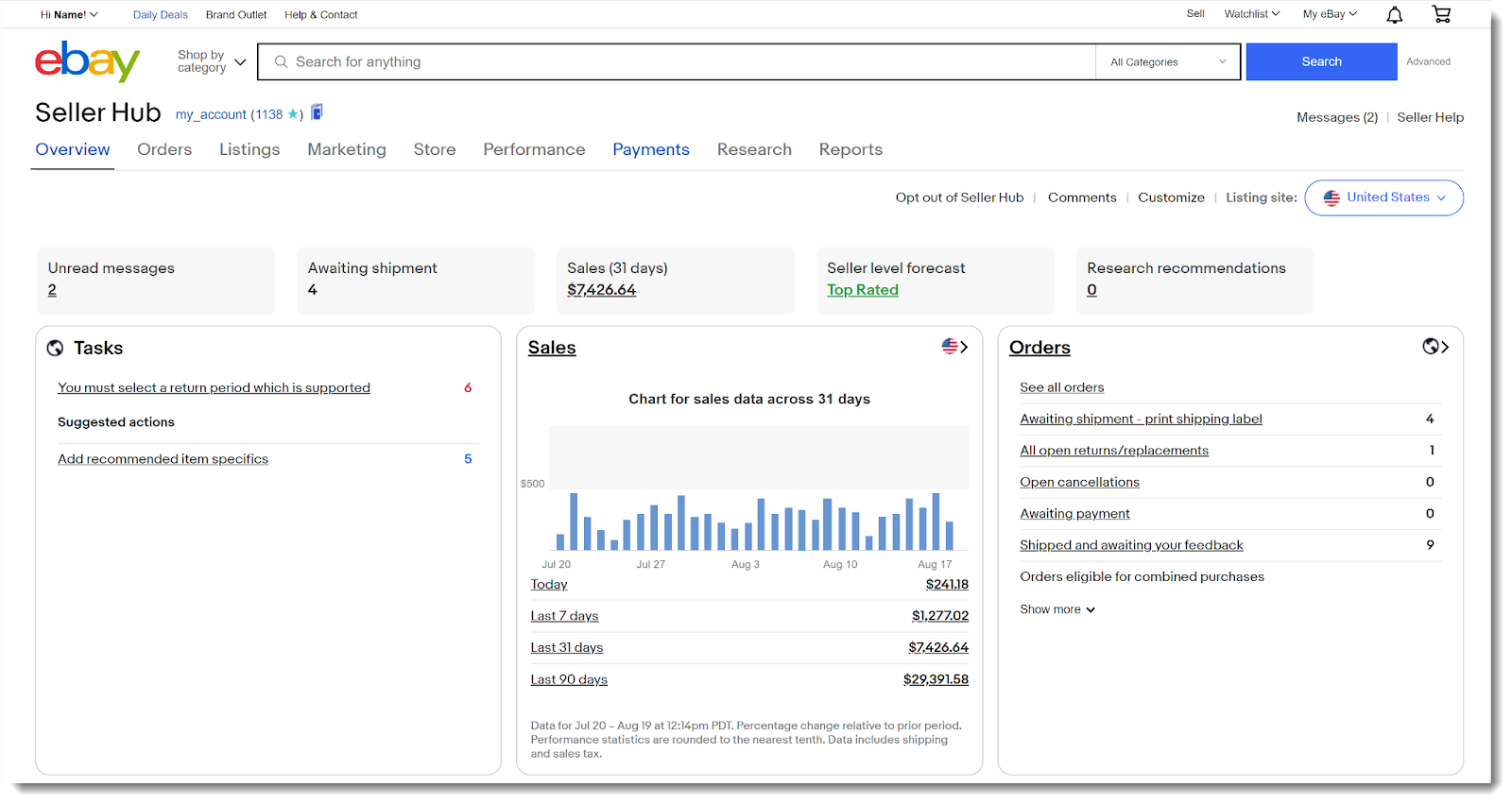This screenshot has height=804, width=1512.
Task: Click the globe arrow icon in Orders panel
Action: coord(1435,347)
